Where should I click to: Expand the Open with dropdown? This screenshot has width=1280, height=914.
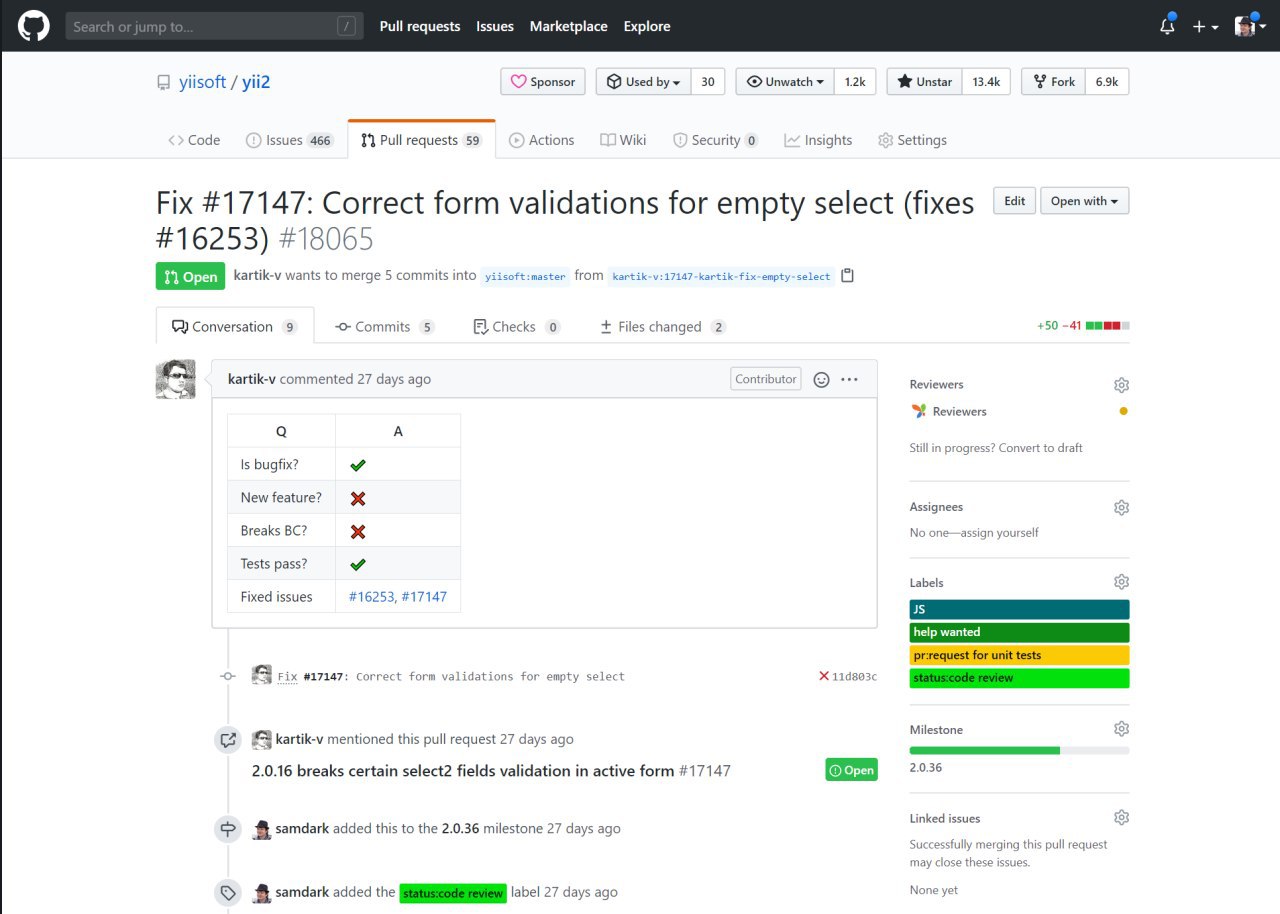click(x=1085, y=201)
